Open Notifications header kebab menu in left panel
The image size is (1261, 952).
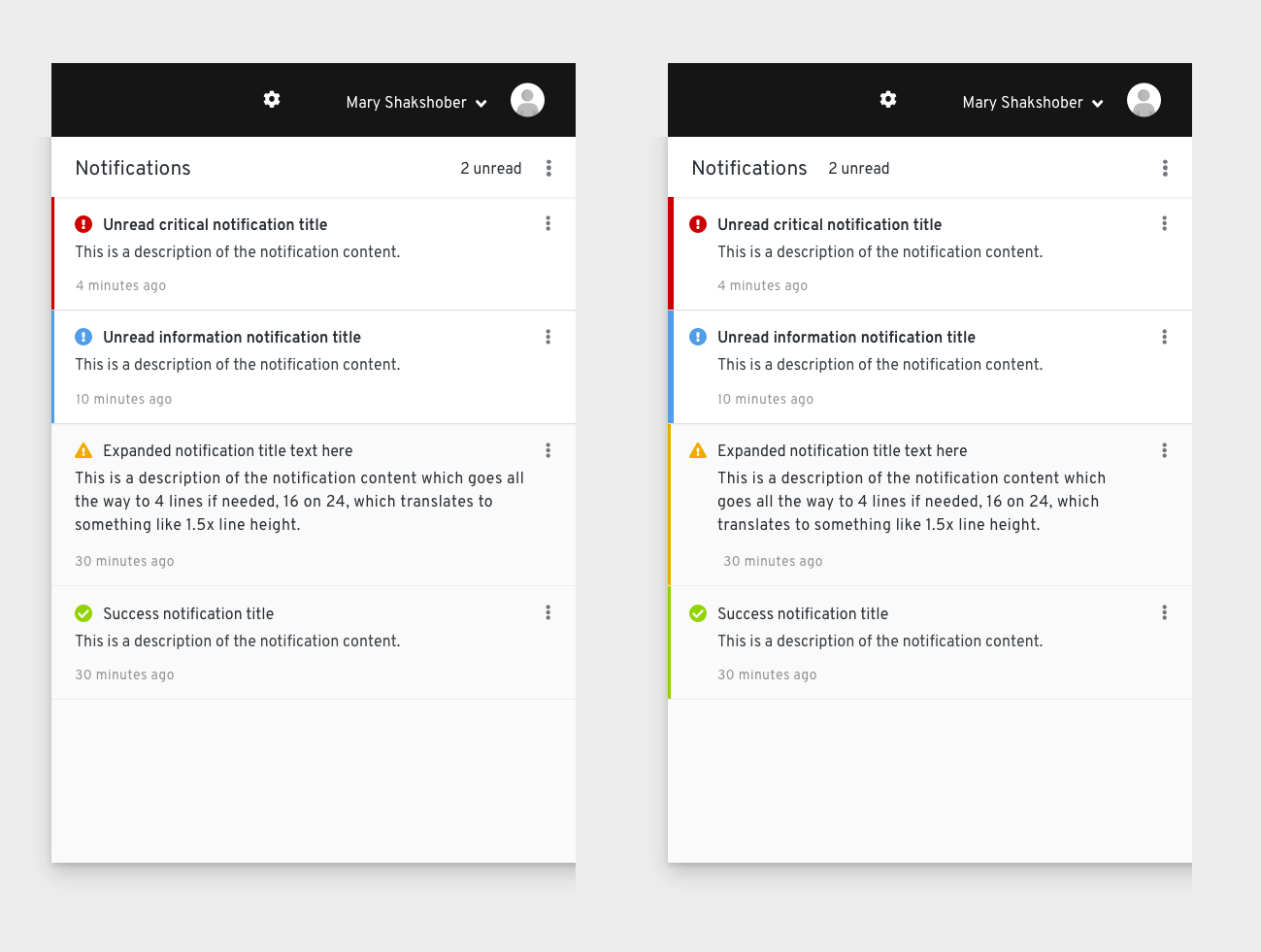548,168
